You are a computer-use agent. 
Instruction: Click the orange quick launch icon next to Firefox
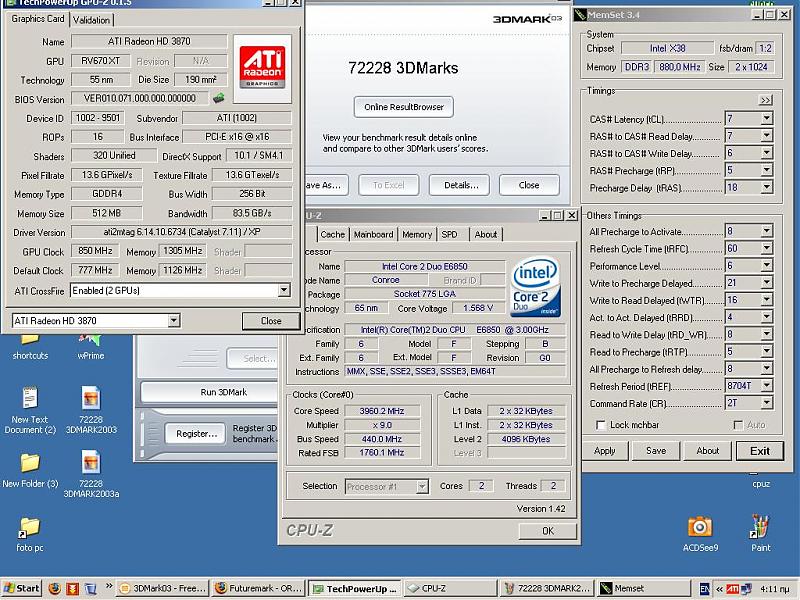[x=72, y=588]
